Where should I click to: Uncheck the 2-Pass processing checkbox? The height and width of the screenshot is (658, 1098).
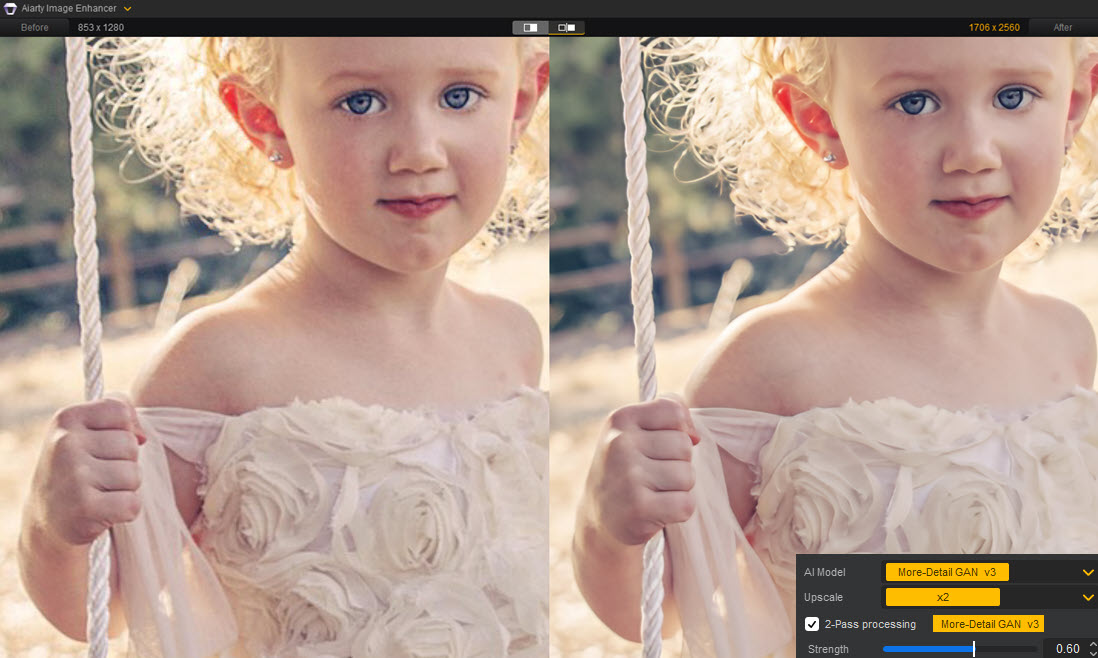pos(812,624)
